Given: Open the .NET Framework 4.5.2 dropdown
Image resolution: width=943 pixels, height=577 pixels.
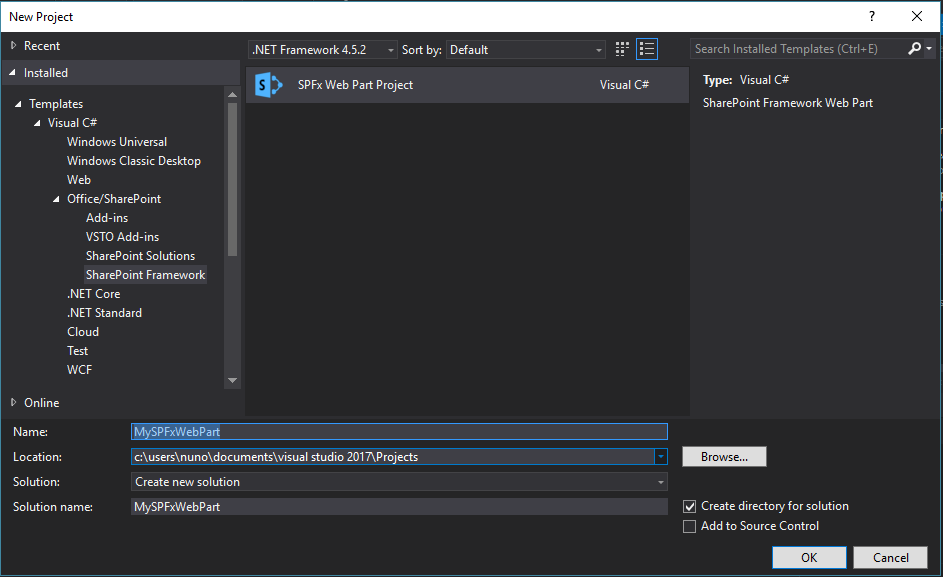Looking at the screenshot, I should pyautogui.click(x=322, y=50).
